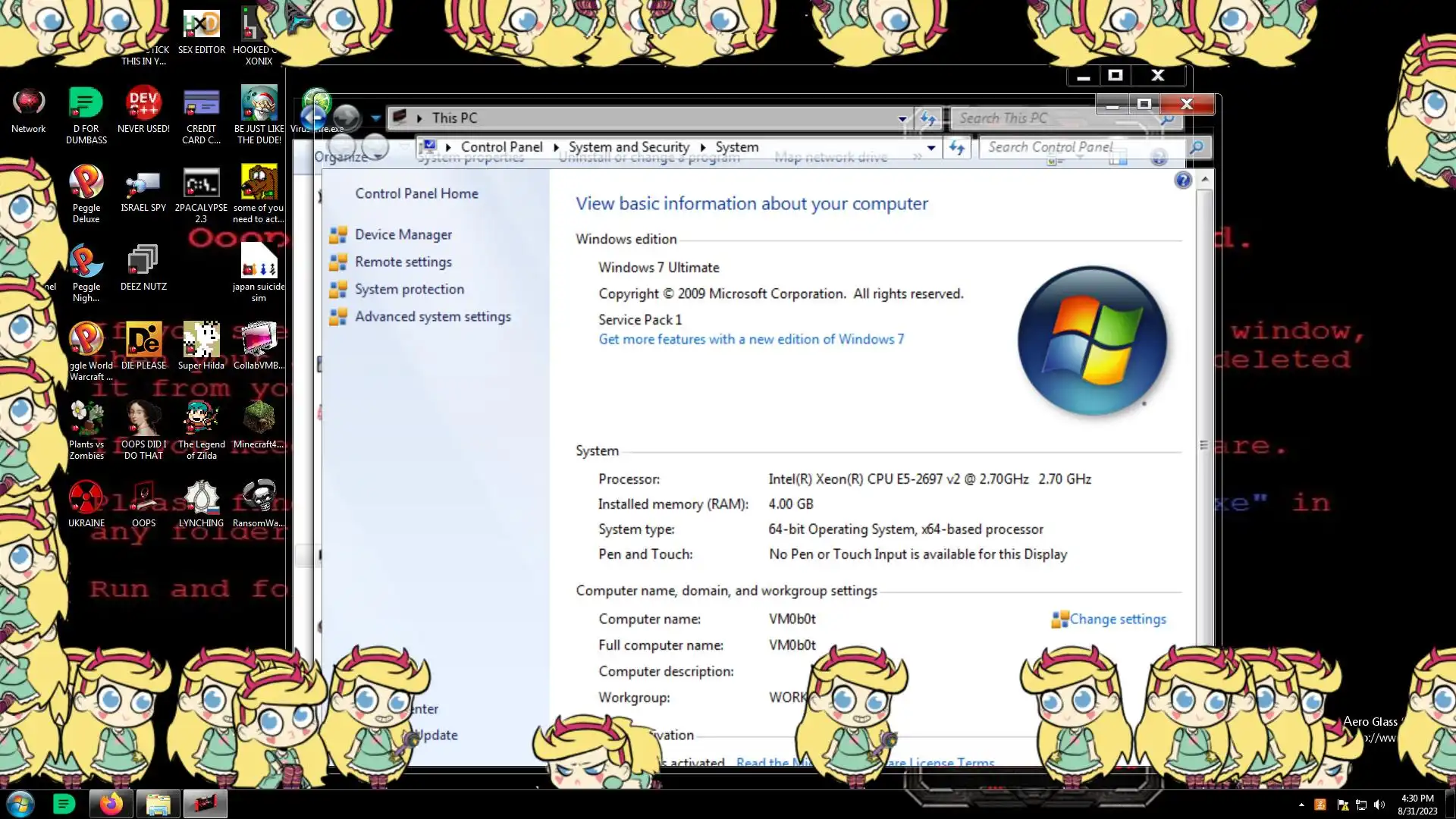Click the refresh button beside Control Panel address
Viewport: 1456px width, 819px height.
point(956,148)
